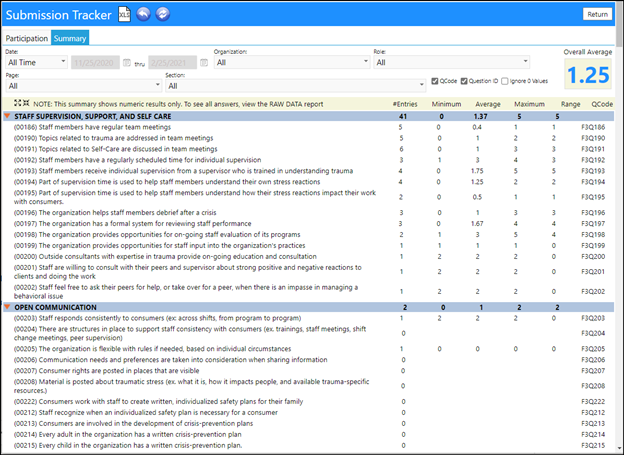
Task: Toggle the QCode checkbox
Action: [x=435, y=81]
